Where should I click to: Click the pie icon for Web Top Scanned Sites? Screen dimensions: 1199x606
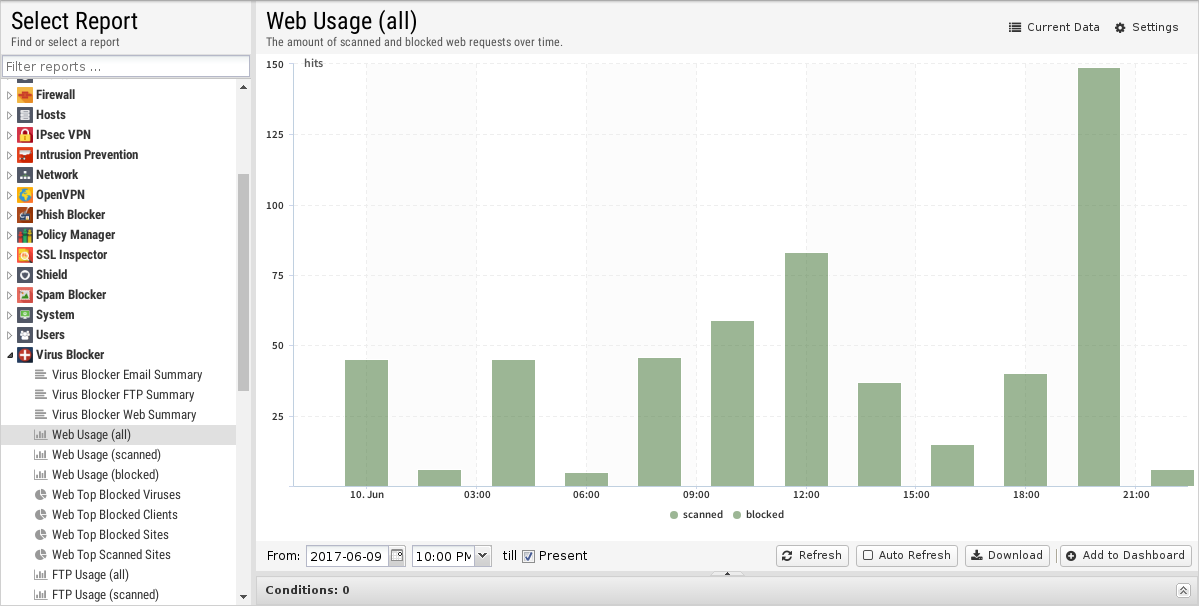tap(41, 555)
